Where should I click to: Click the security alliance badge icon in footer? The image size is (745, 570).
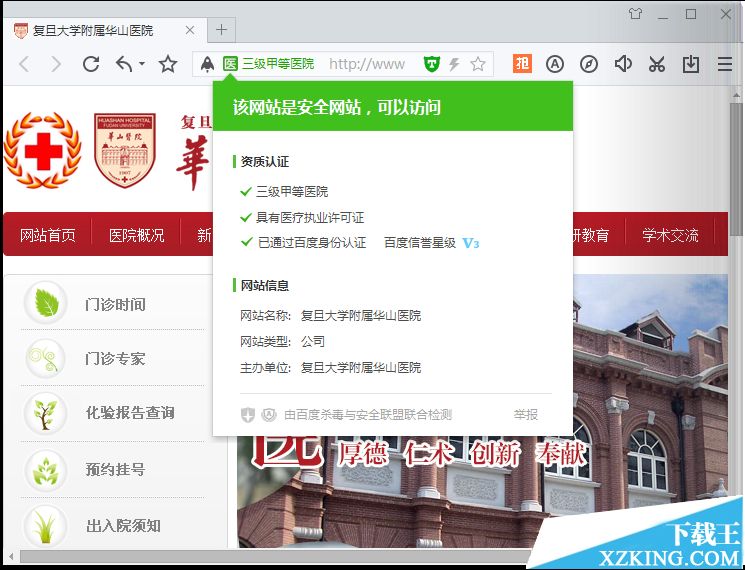pyautogui.click(x=269, y=415)
